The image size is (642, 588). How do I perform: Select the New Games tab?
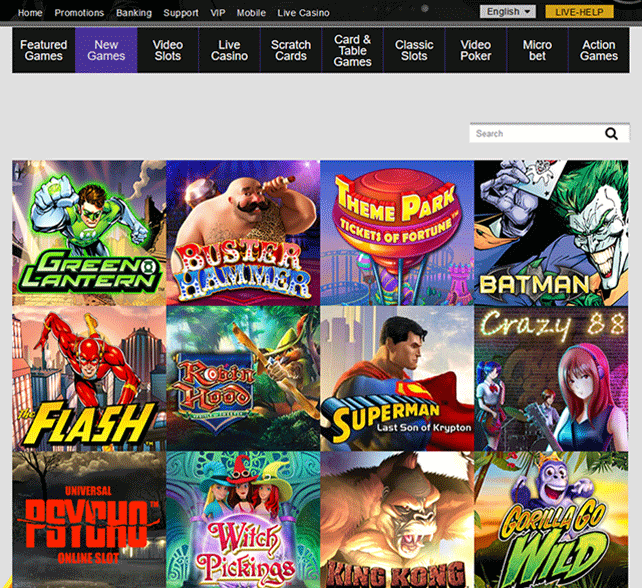[106, 50]
